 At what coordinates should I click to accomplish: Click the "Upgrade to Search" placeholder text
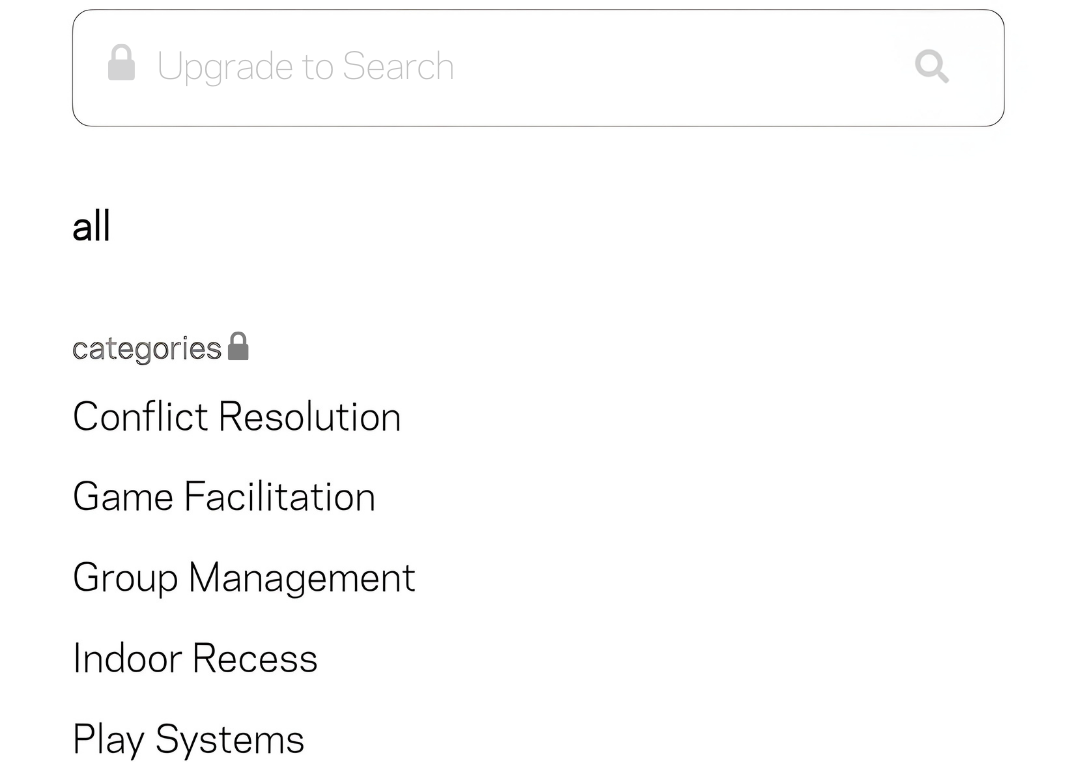pos(305,67)
